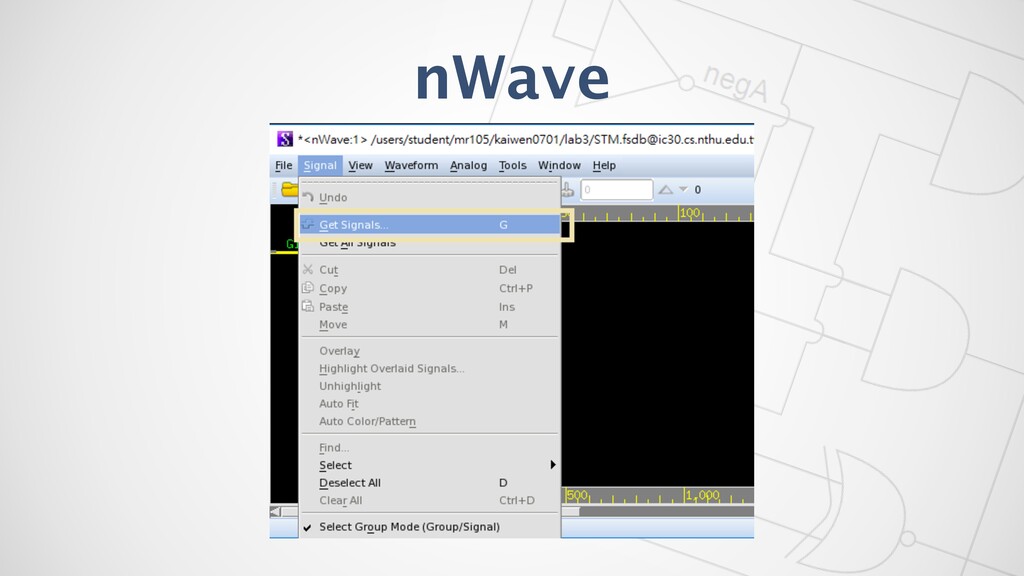Expand the Select submenu arrow
The image size is (1024, 576).
pos(552,465)
